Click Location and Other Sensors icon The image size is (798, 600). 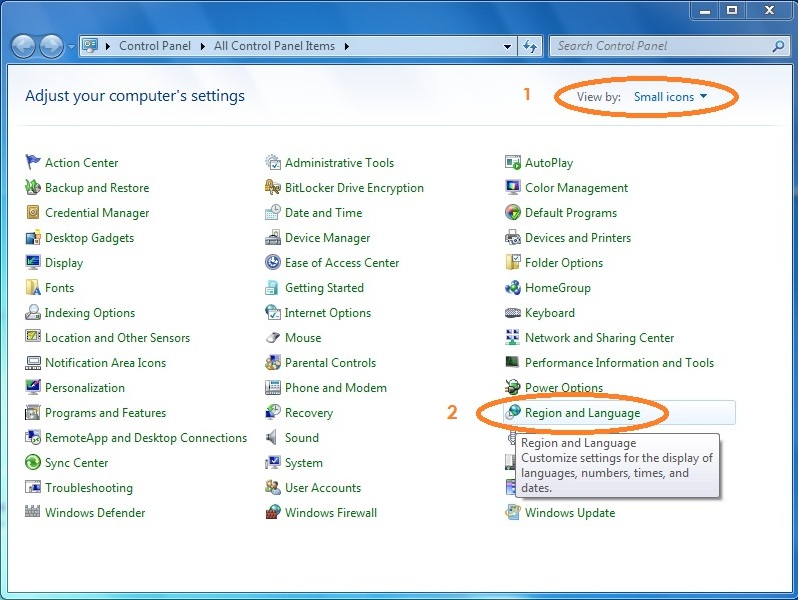pyautogui.click(x=33, y=337)
